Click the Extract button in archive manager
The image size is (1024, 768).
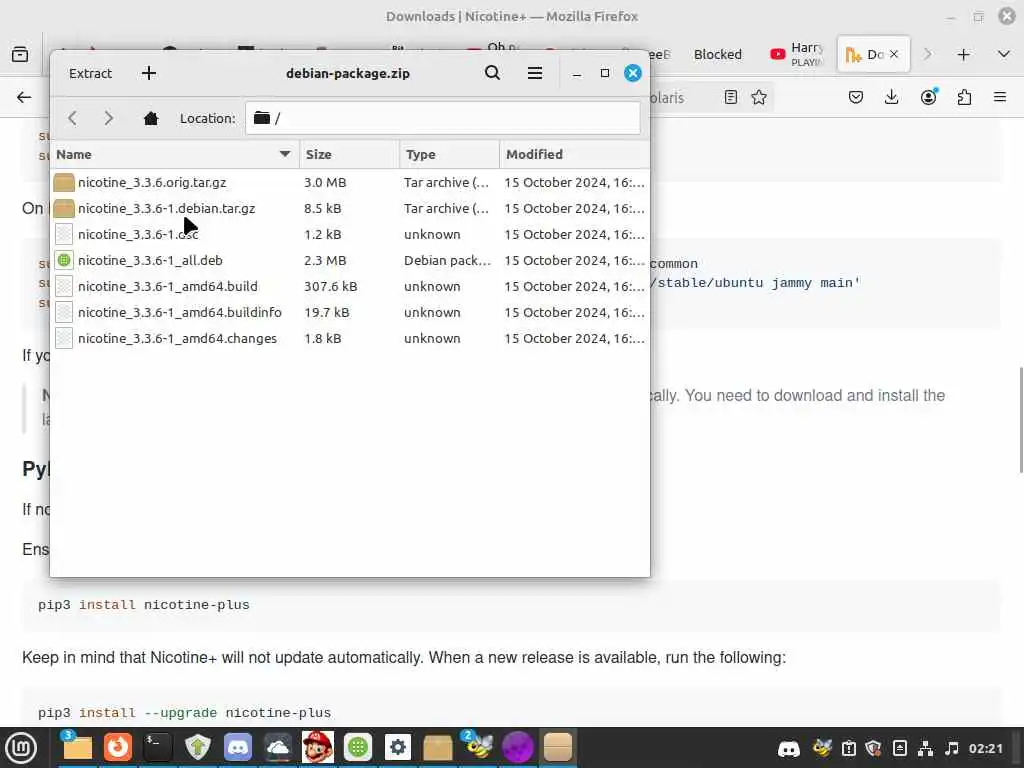(x=90, y=73)
